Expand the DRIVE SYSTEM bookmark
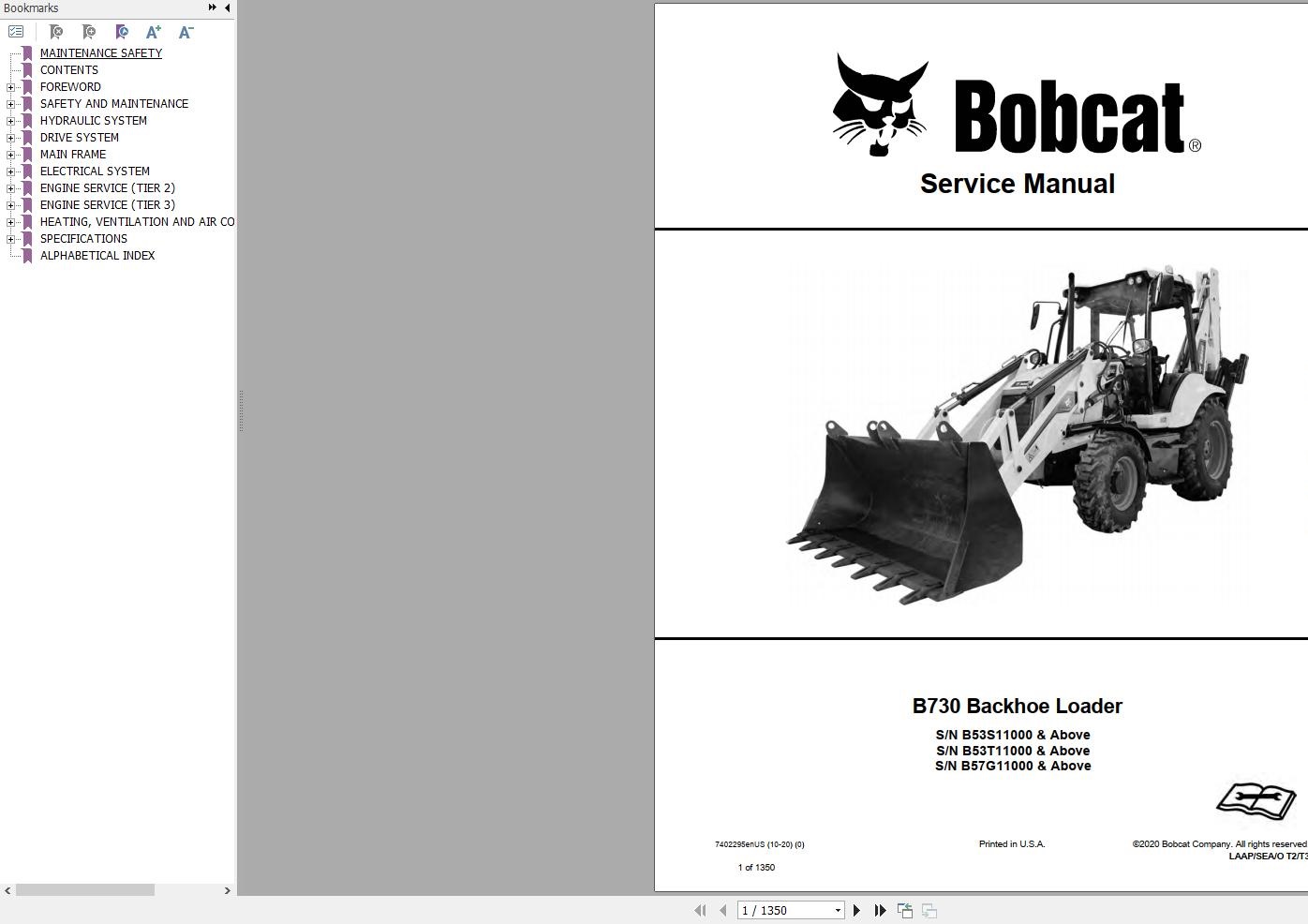This screenshot has width=1308, height=924. [x=10, y=138]
